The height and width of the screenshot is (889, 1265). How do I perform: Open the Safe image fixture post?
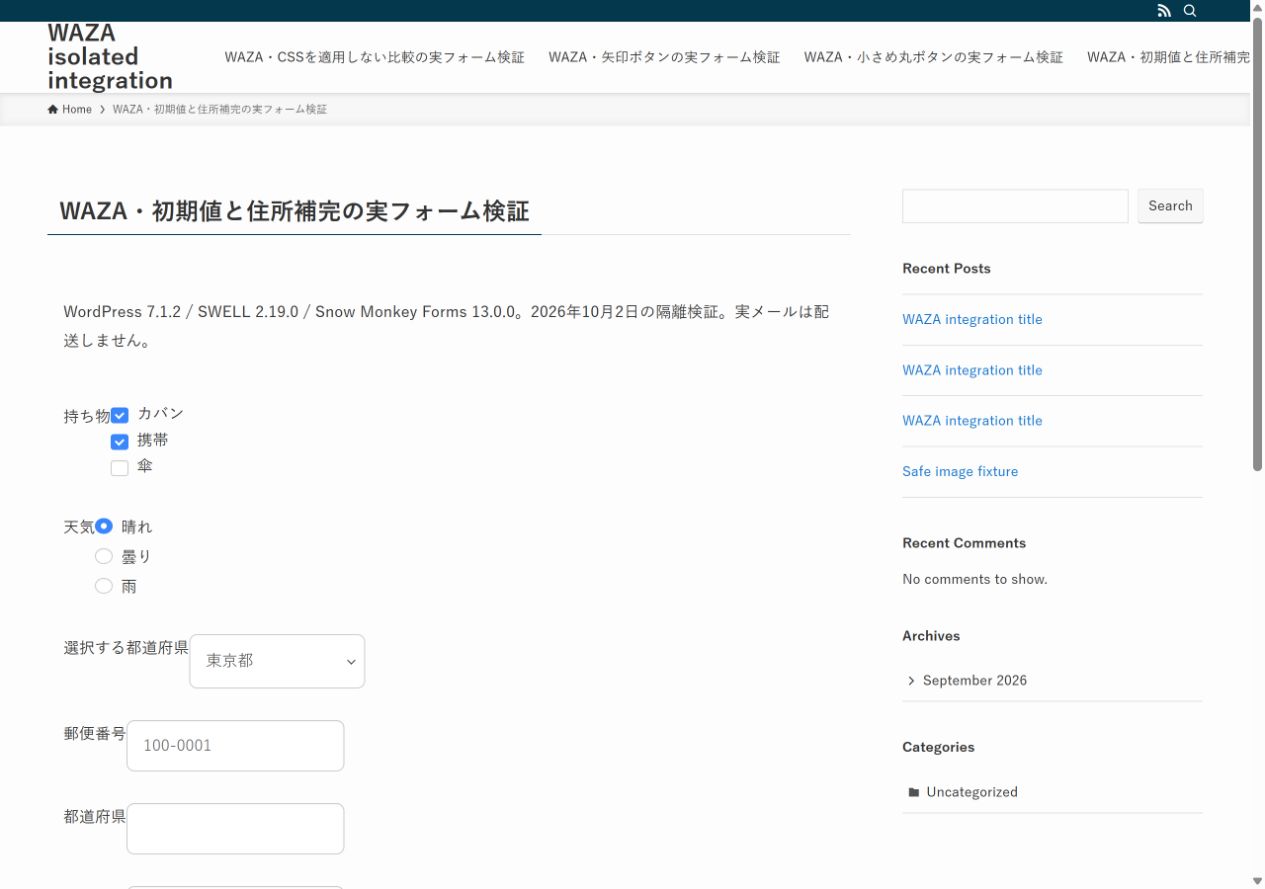tap(960, 472)
